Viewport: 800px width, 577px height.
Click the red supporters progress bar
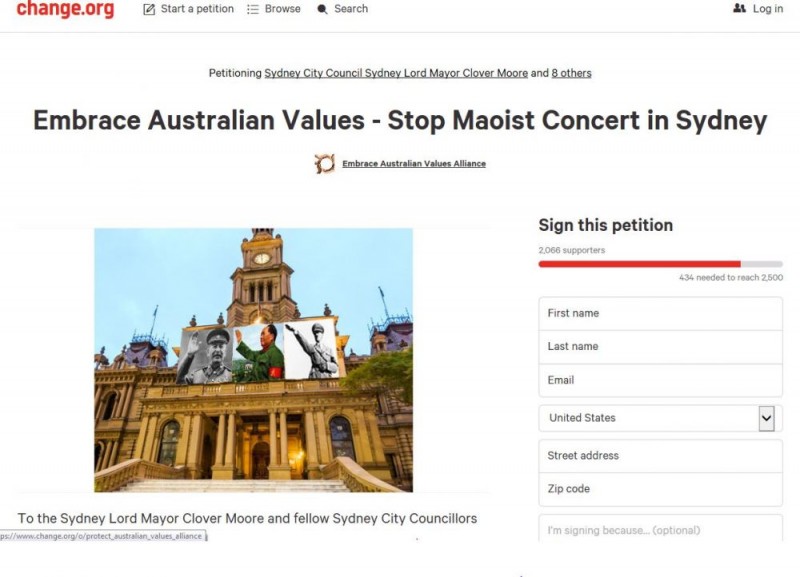(640, 264)
